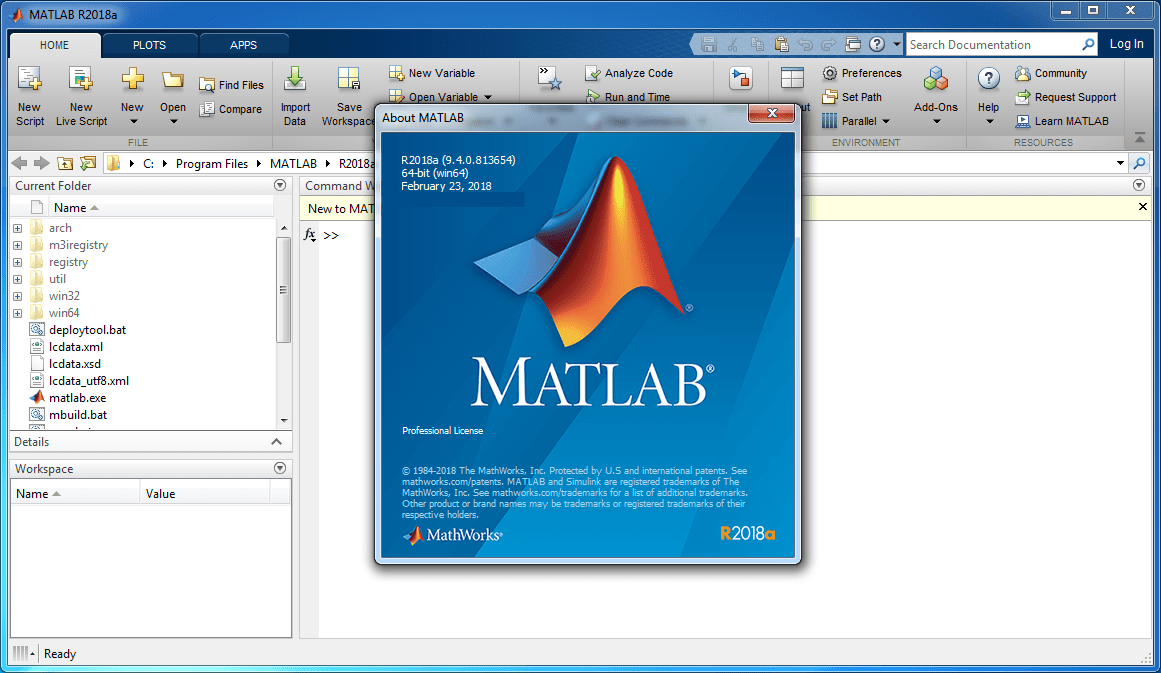Click the Favorites star icon
This screenshot has width=1161, height=673.
[x=549, y=78]
